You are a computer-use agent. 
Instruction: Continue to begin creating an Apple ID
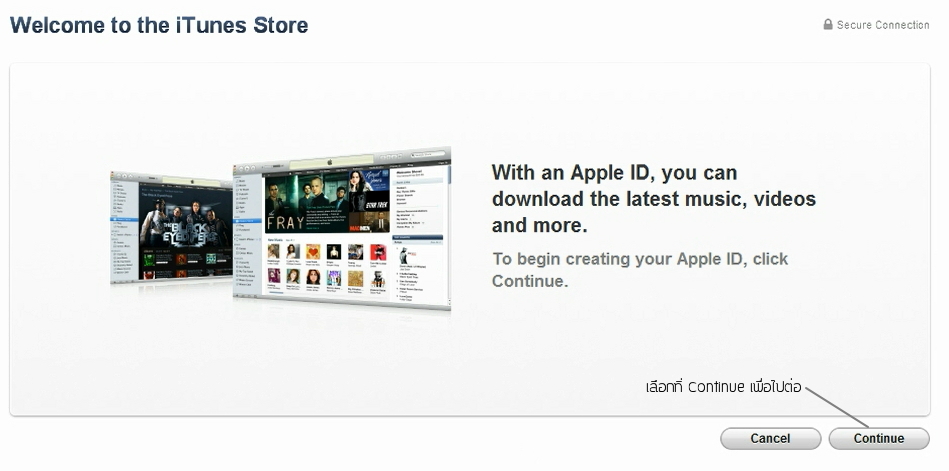[879, 438]
